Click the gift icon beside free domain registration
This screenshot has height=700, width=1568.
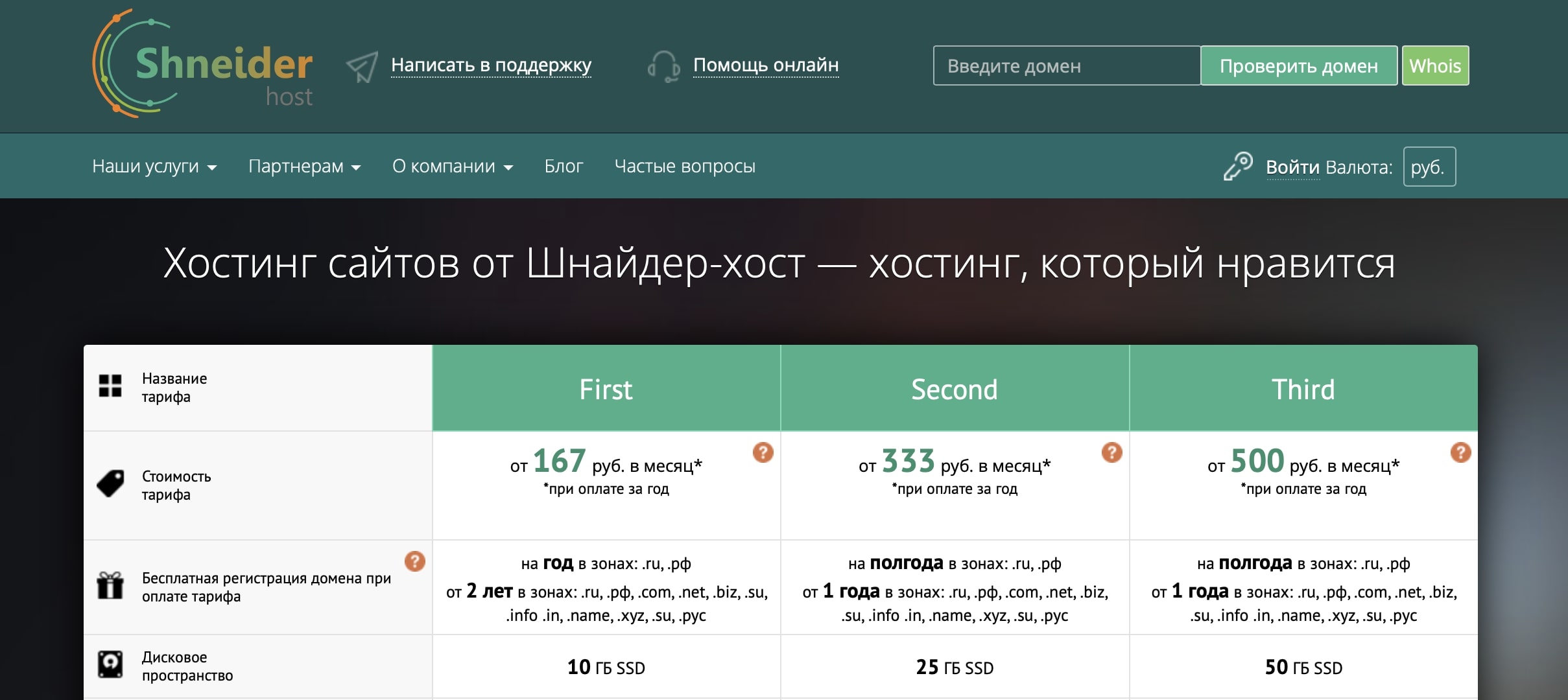[x=110, y=585]
